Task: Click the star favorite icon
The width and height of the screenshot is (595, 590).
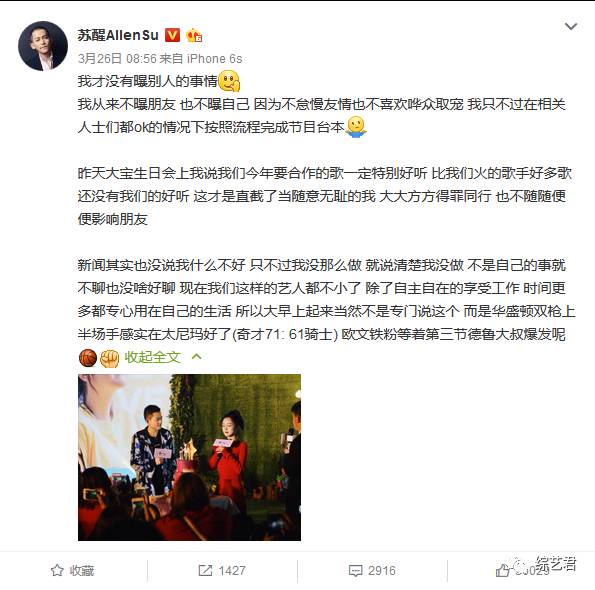Action: pyautogui.click(x=57, y=570)
